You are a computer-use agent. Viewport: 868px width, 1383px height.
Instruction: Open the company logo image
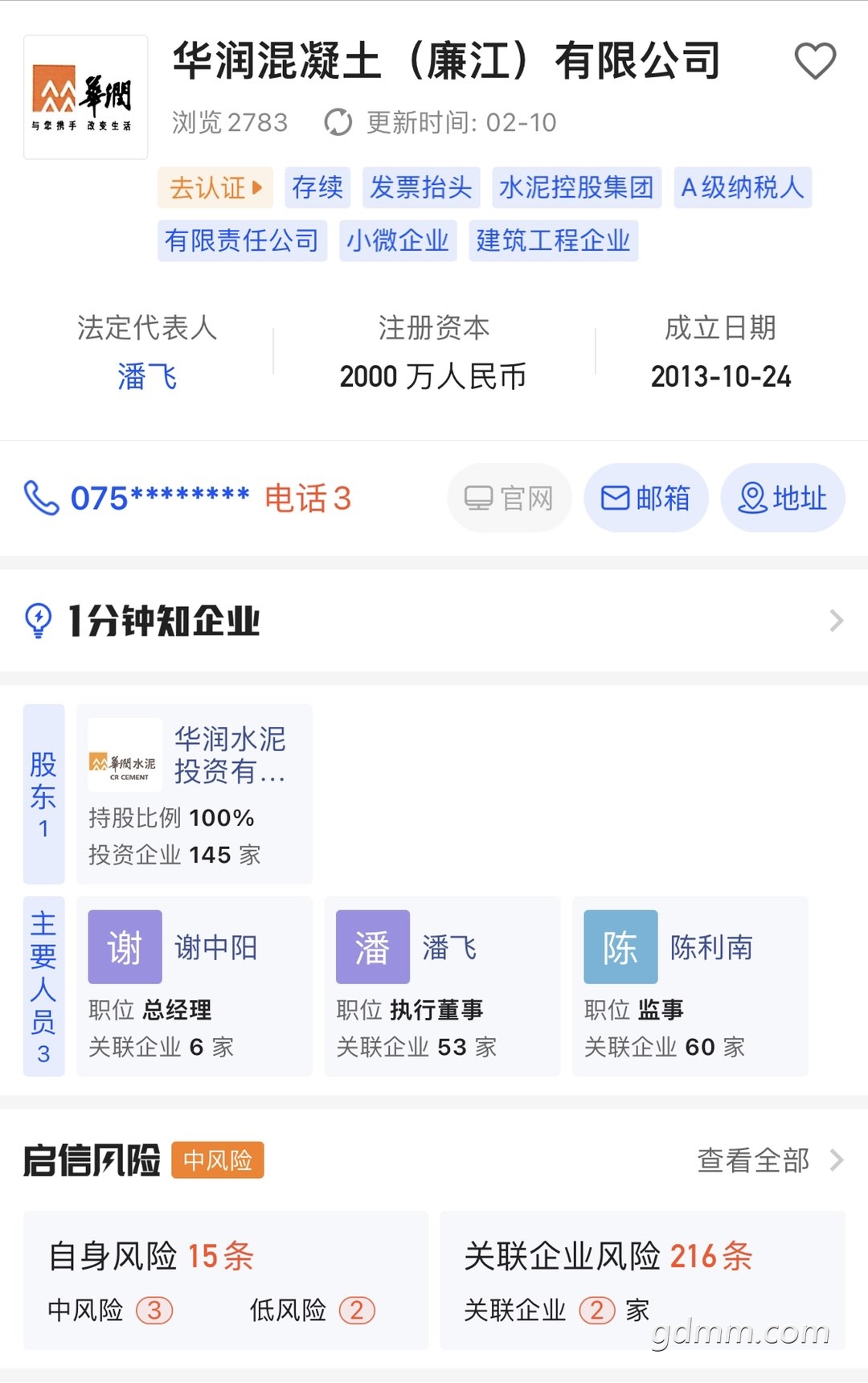(x=85, y=97)
